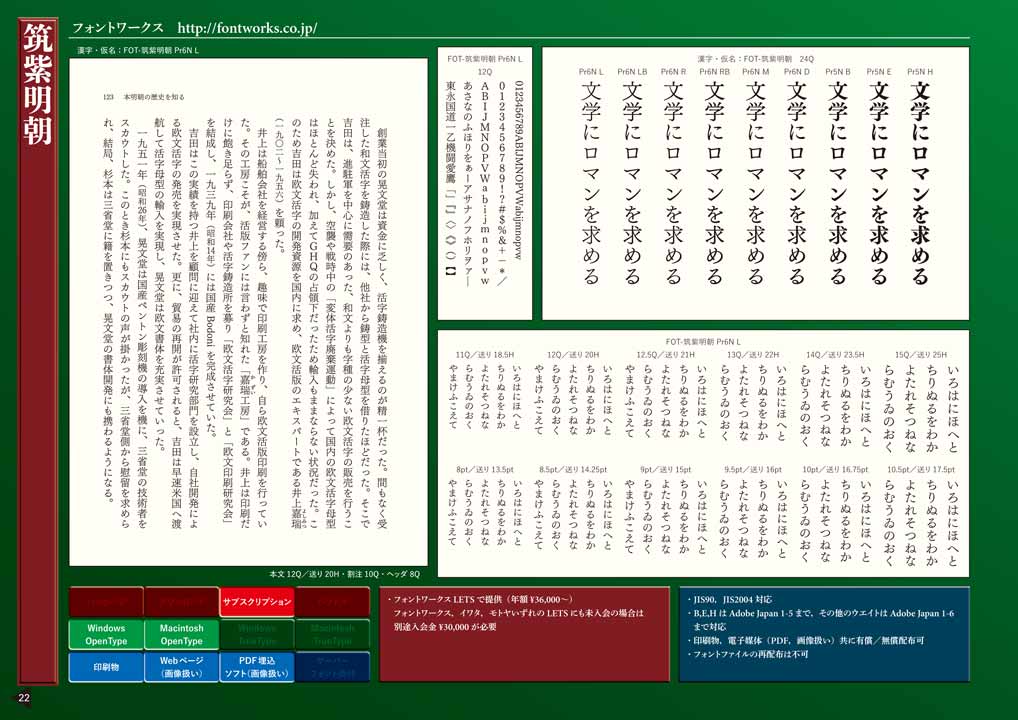The image size is (1018, 720).
Task: Select the Pr5N H weight label
Action: [920, 71]
